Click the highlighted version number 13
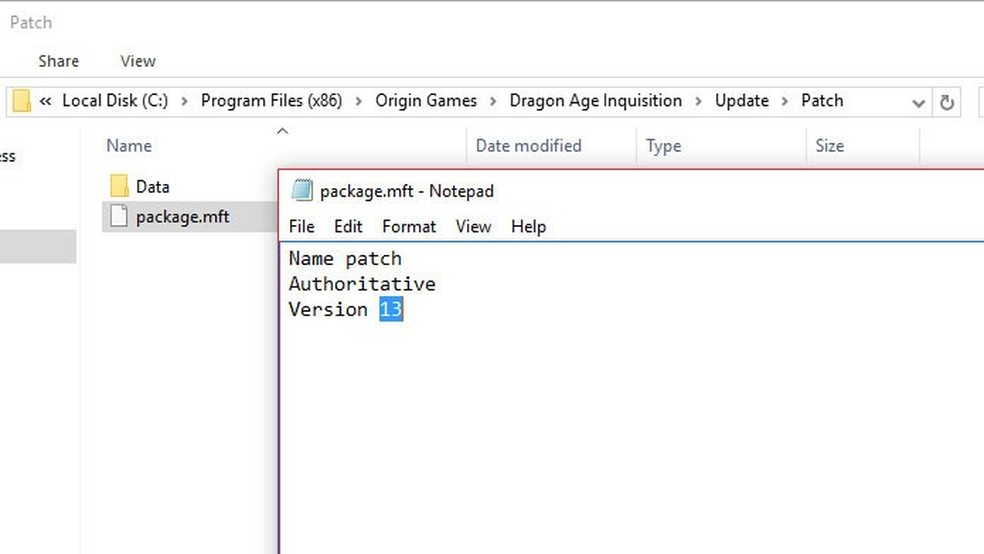Image resolution: width=984 pixels, height=554 pixels. (391, 310)
